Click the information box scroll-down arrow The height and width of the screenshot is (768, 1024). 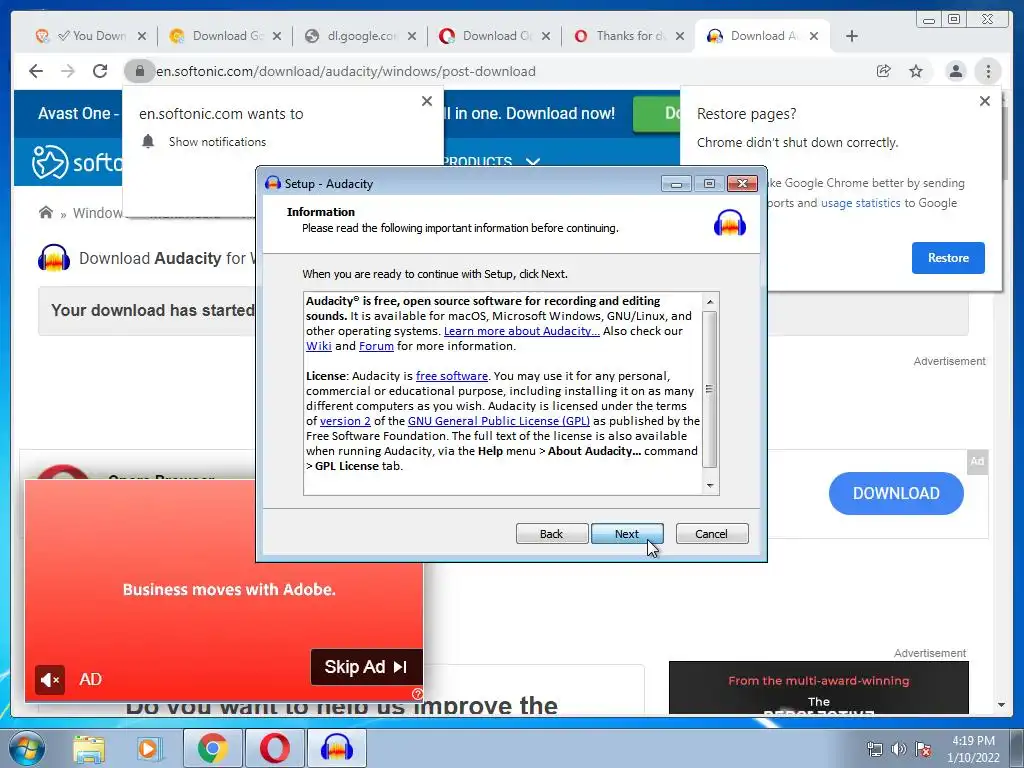tap(710, 486)
